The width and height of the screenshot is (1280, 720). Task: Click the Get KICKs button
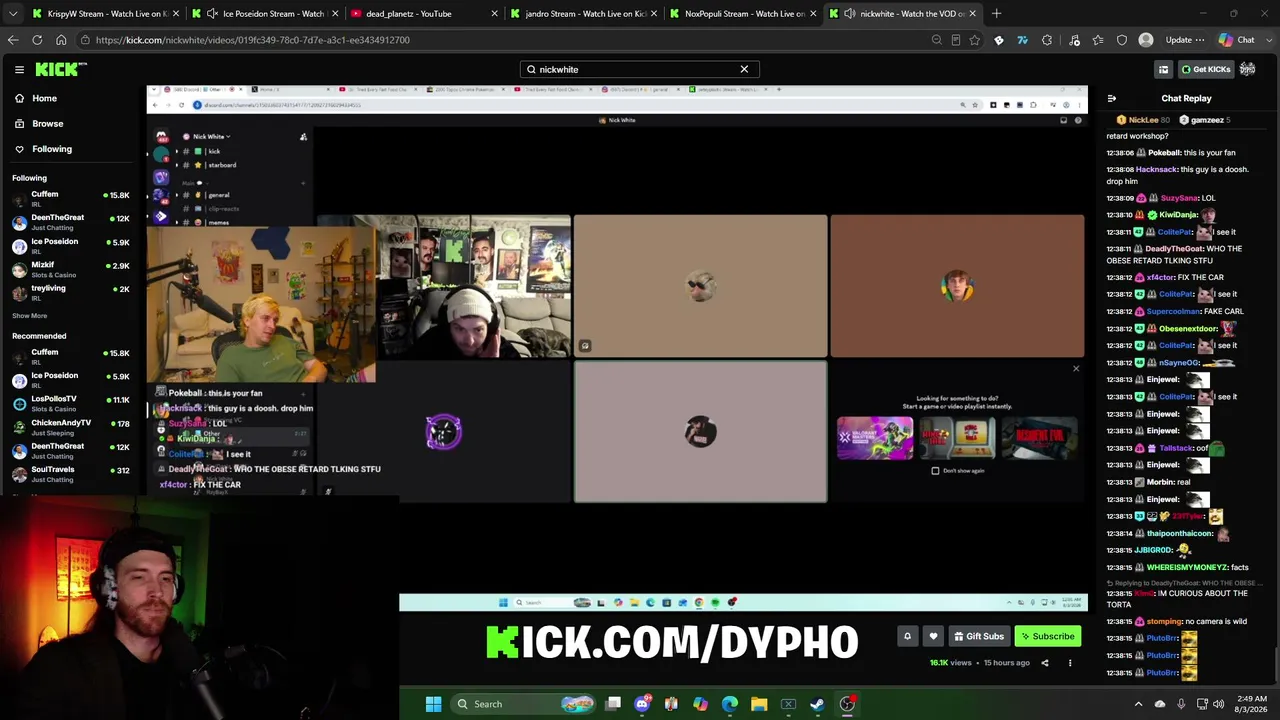click(x=1206, y=69)
